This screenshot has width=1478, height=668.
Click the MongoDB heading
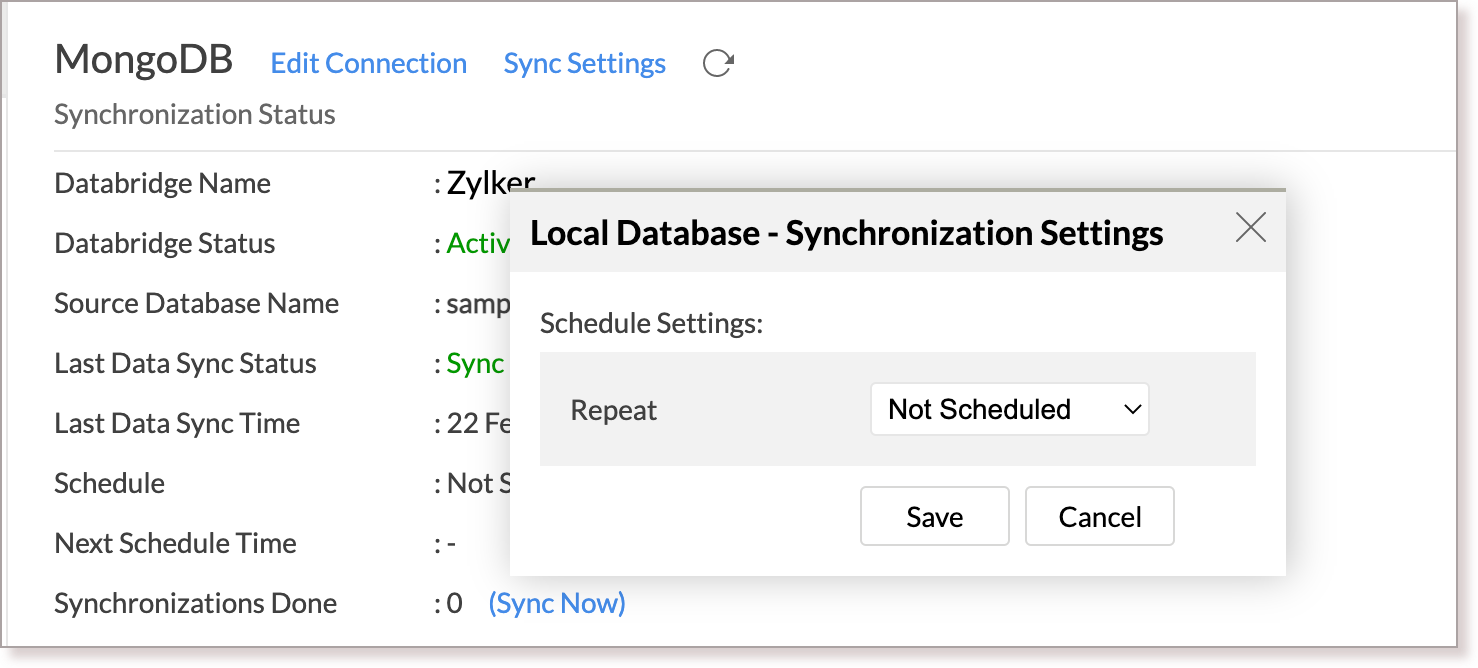coord(143,60)
